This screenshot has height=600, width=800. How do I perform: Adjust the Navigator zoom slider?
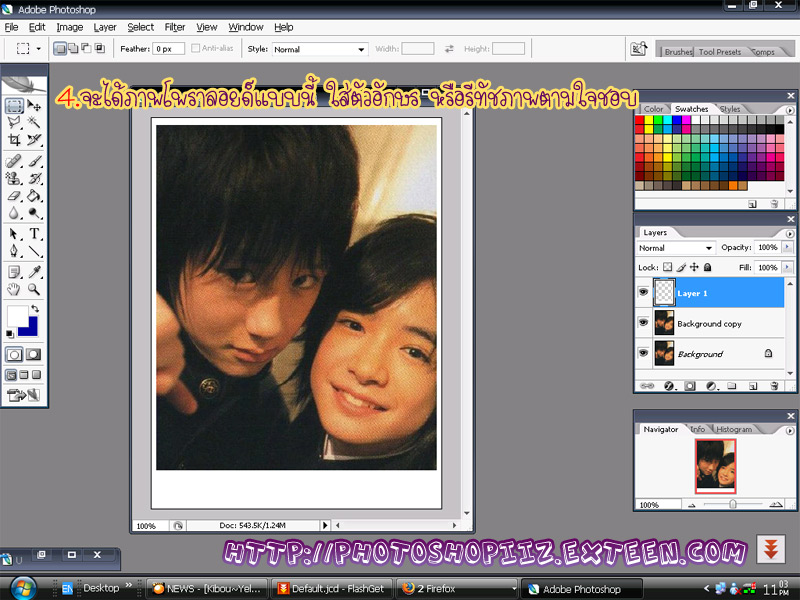(733, 504)
